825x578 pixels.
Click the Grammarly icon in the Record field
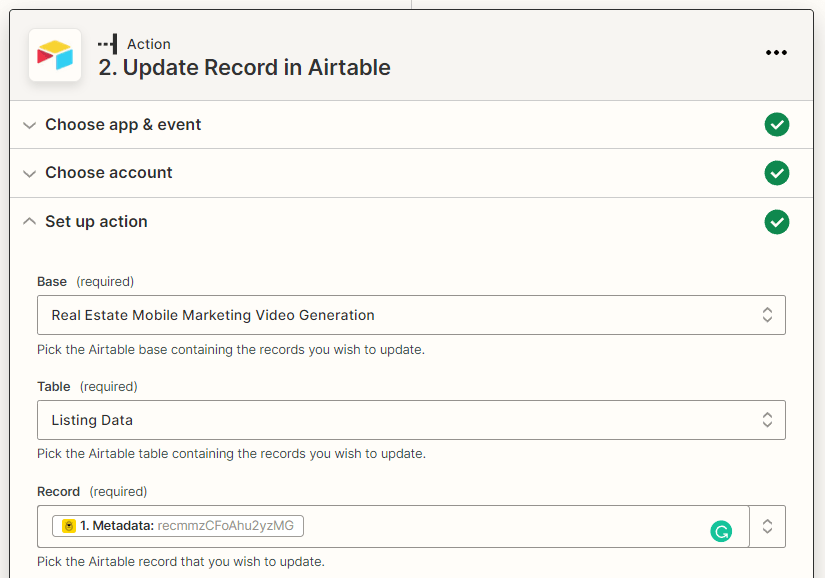(x=722, y=531)
